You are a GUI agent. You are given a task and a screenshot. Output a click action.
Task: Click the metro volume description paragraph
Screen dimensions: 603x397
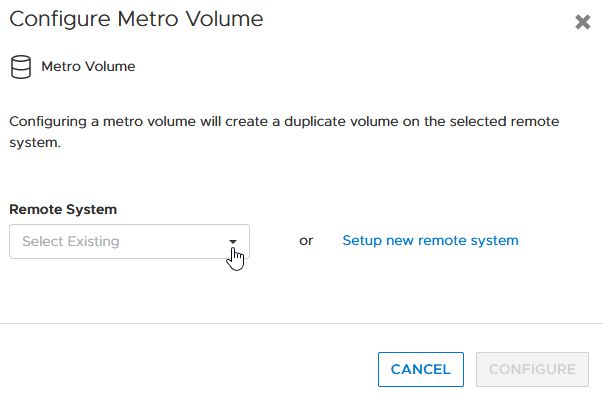coord(284,132)
